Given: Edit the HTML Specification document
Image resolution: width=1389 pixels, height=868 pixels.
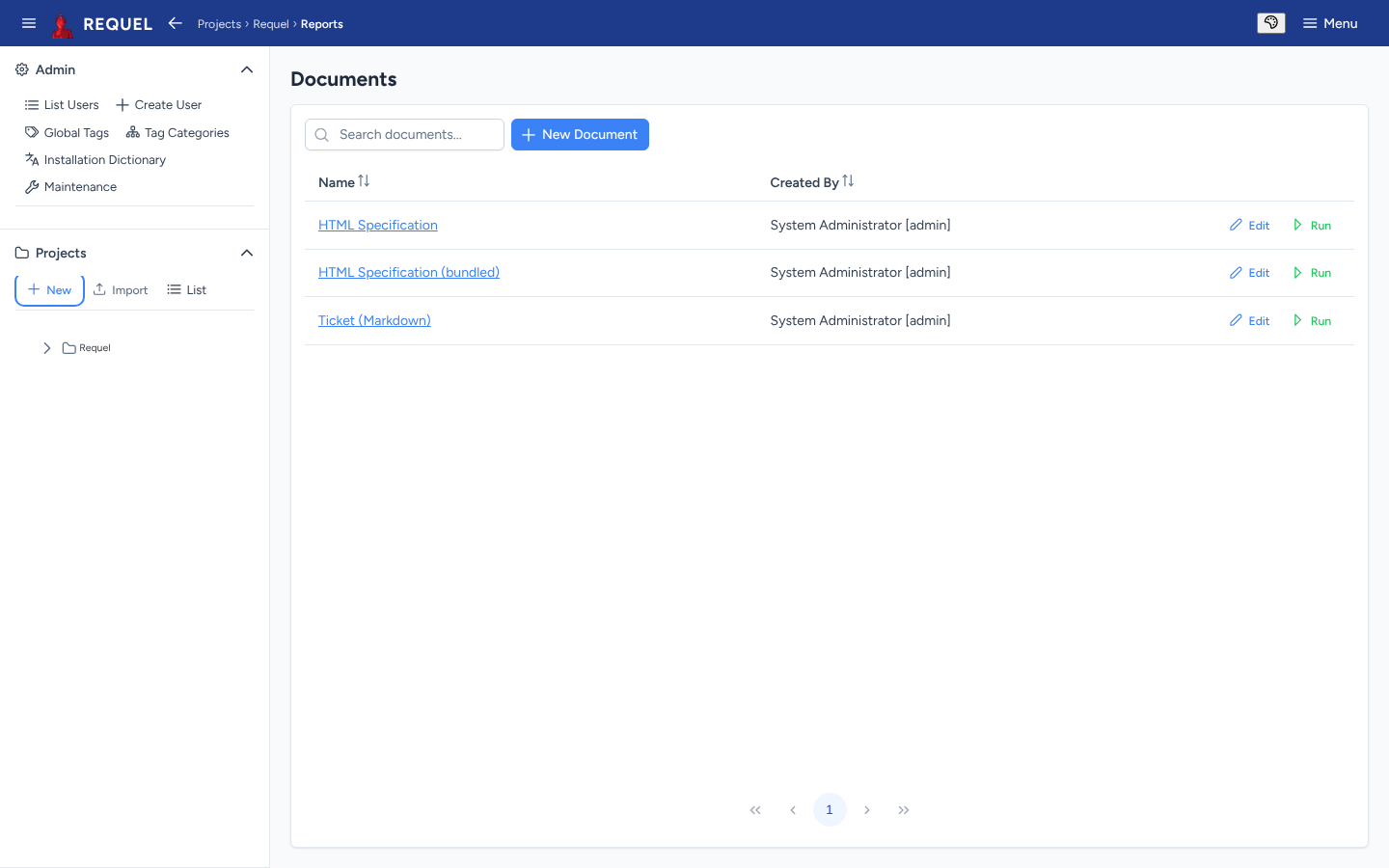Looking at the screenshot, I should coord(1249,226).
